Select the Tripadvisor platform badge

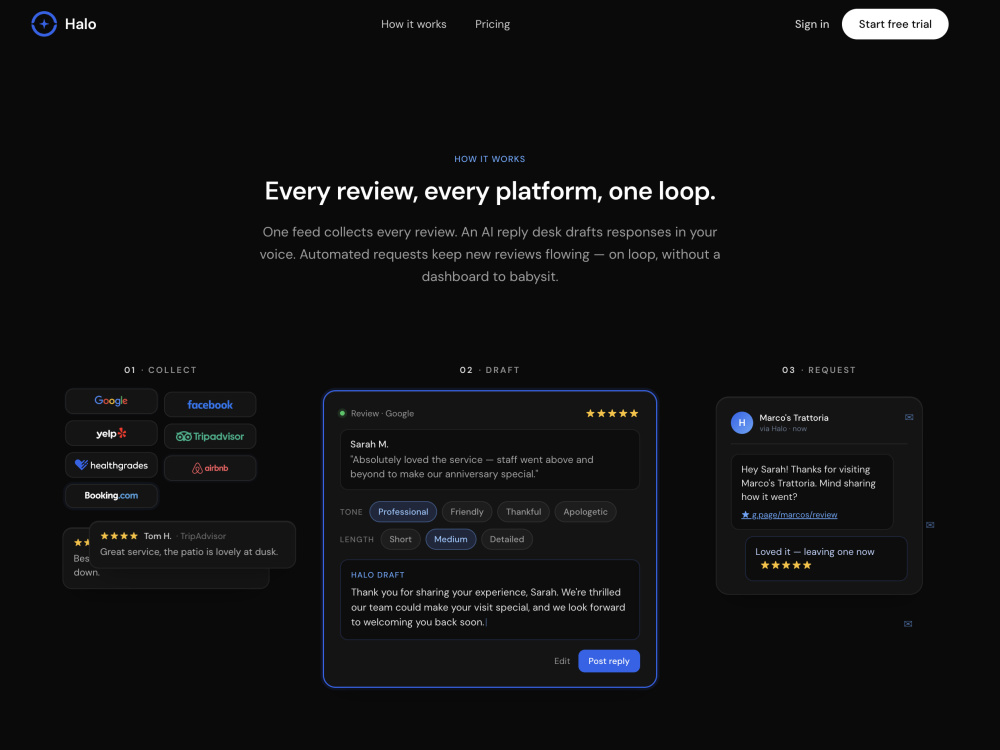210,436
